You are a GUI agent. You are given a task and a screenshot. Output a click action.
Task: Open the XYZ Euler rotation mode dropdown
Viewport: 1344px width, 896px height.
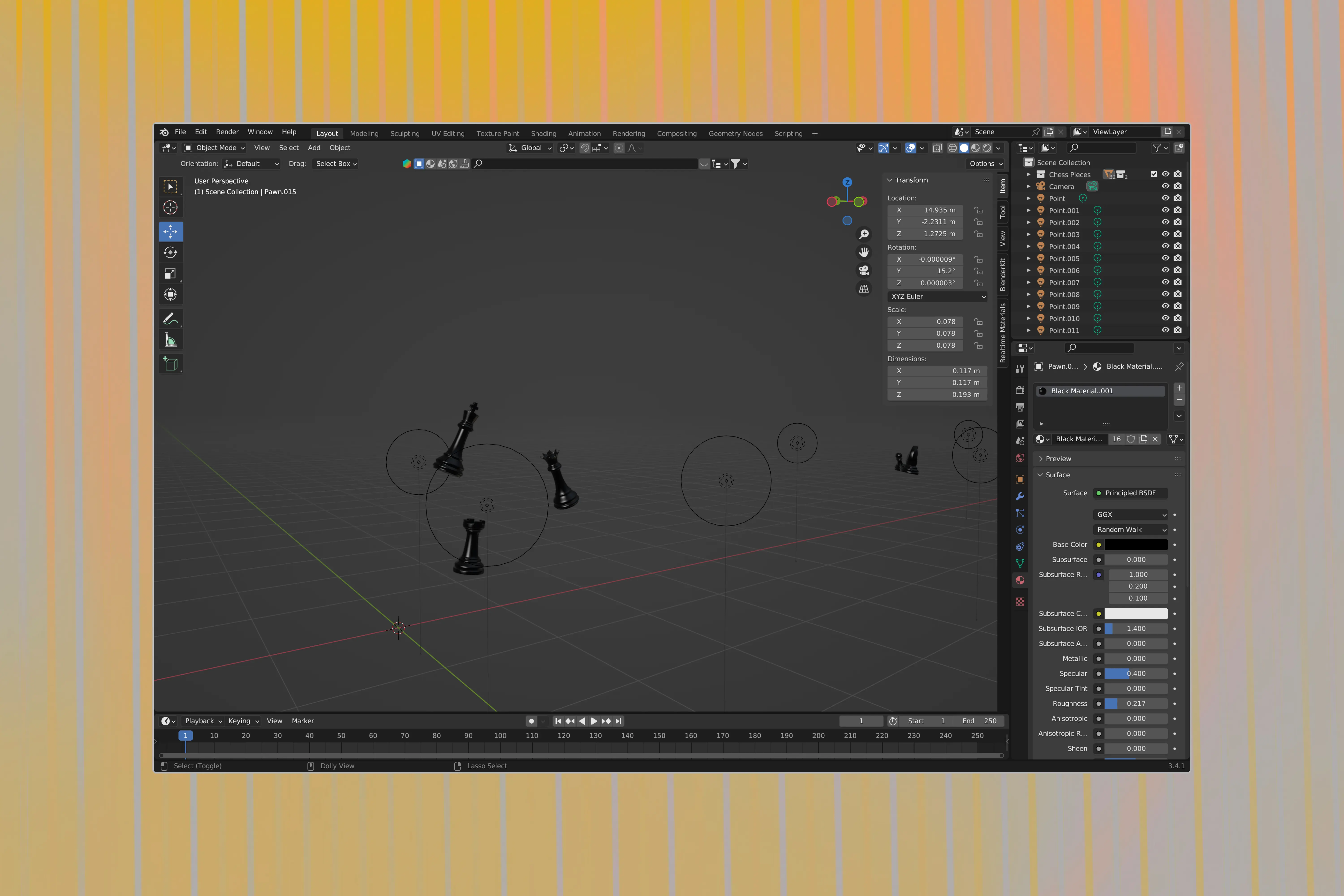click(937, 297)
